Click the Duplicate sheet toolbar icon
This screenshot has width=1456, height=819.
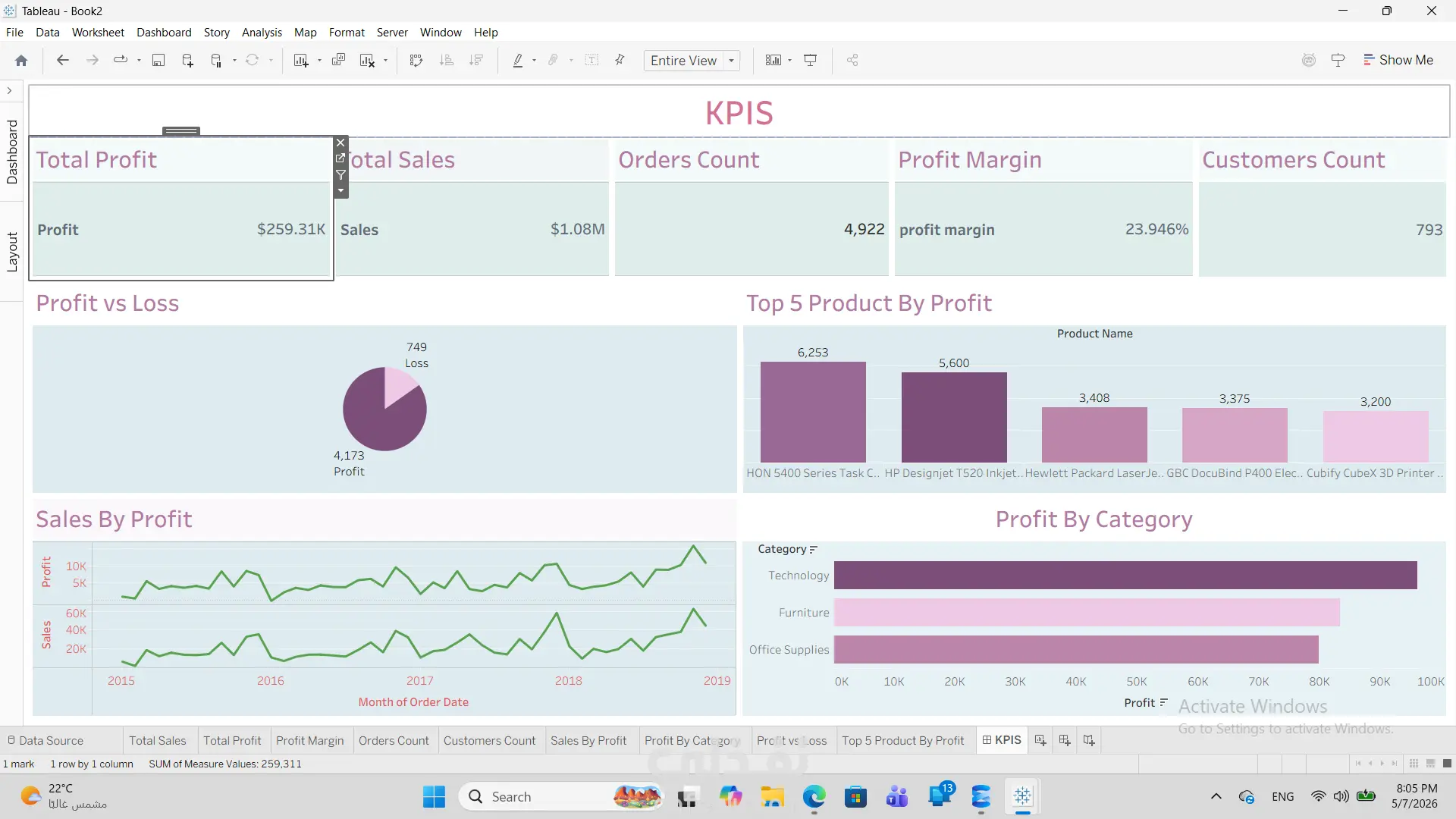(339, 61)
